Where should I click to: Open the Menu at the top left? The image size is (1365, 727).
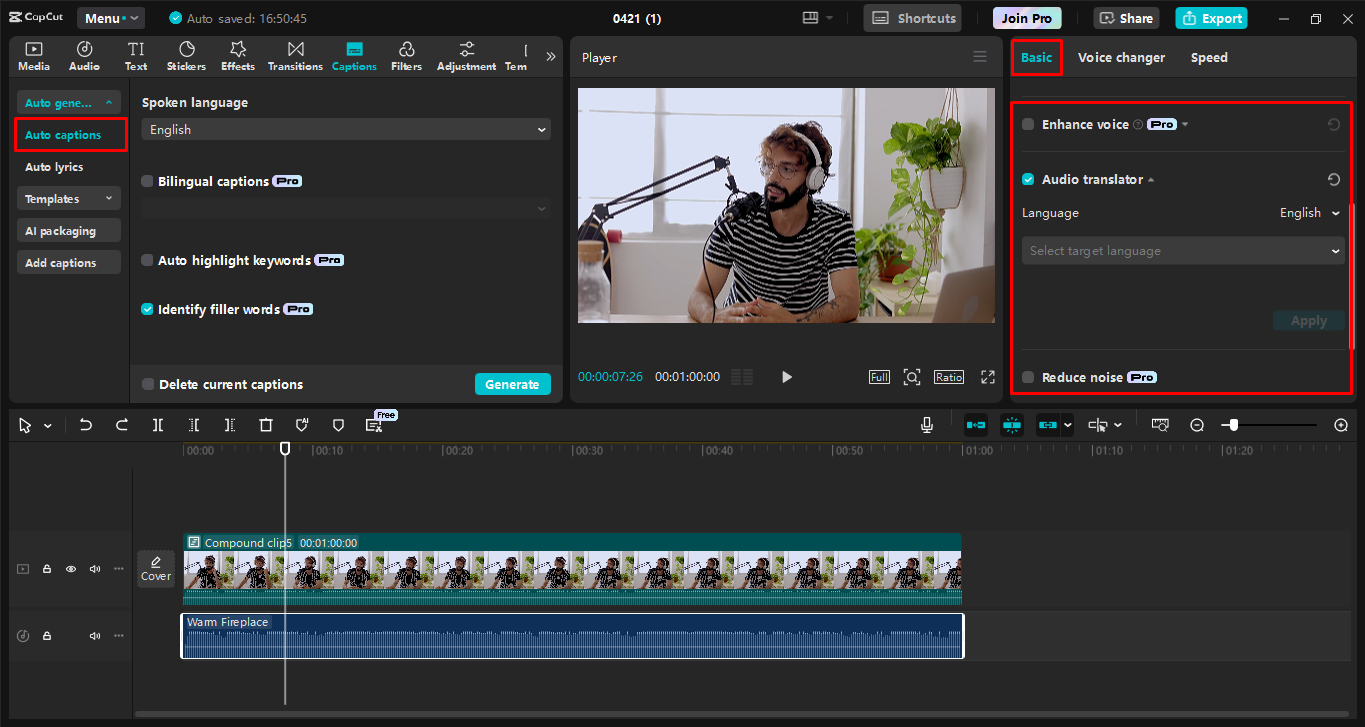110,17
